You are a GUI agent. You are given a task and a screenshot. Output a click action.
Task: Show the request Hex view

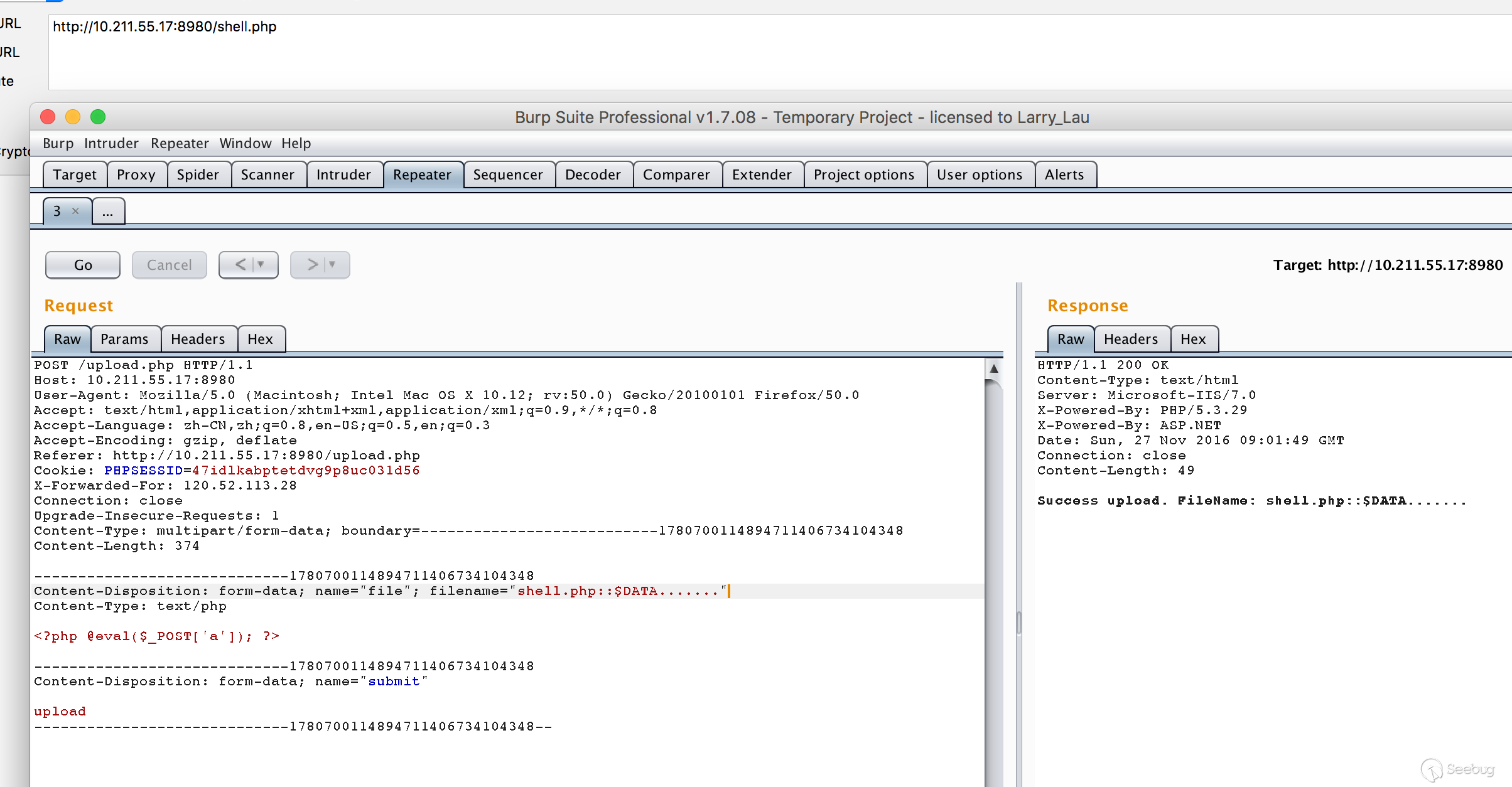(x=260, y=339)
